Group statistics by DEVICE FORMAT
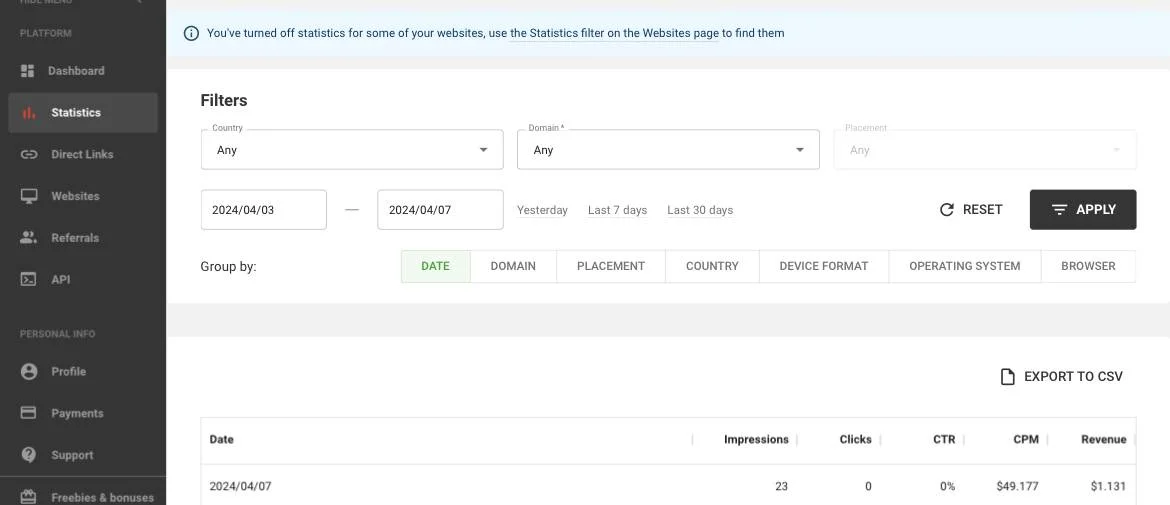This screenshot has height=505, width=1170. pyautogui.click(x=824, y=266)
